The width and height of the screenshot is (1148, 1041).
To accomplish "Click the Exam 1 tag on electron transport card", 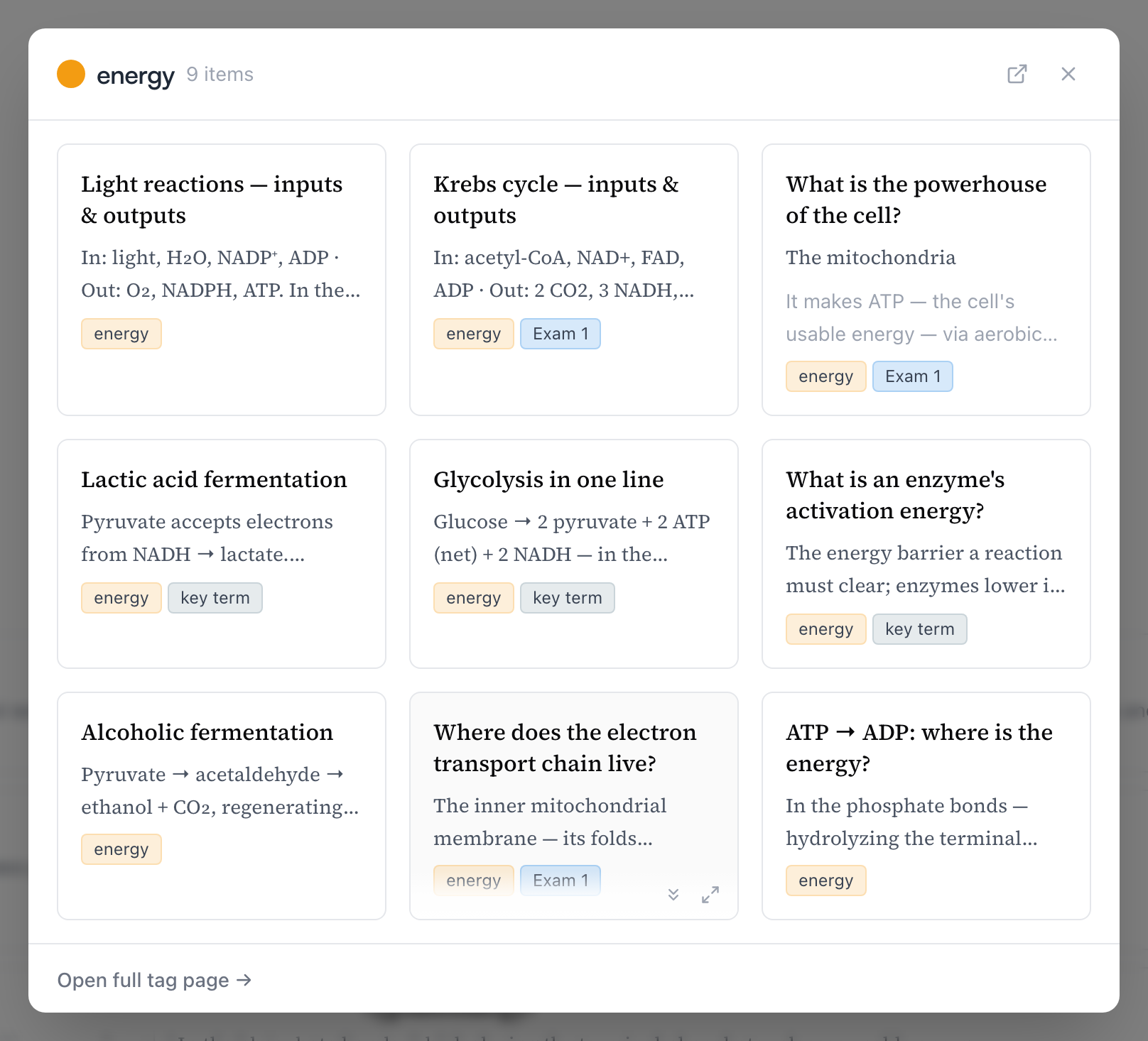I will [561, 881].
